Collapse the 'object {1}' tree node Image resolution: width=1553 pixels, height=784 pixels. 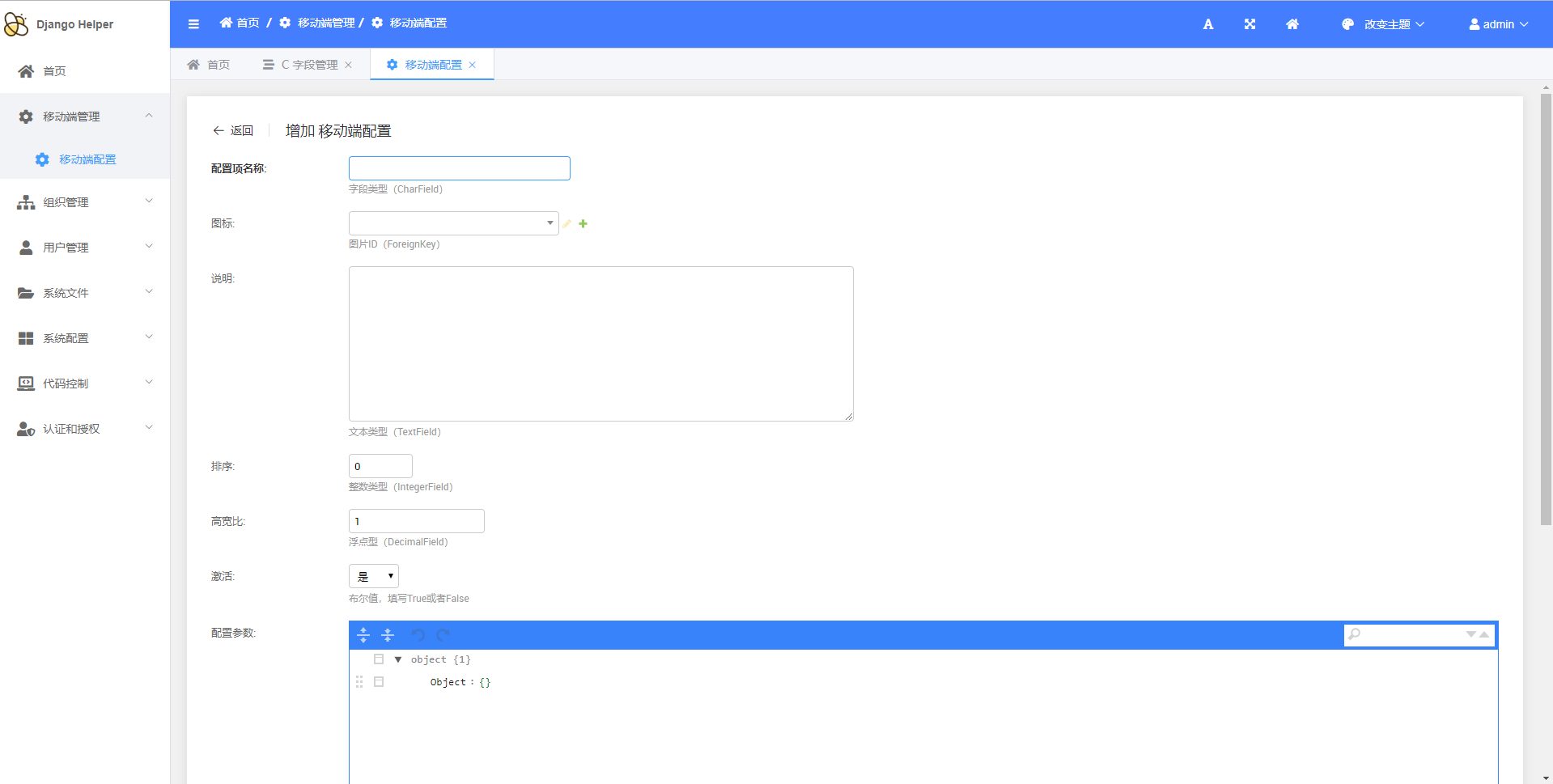[398, 659]
